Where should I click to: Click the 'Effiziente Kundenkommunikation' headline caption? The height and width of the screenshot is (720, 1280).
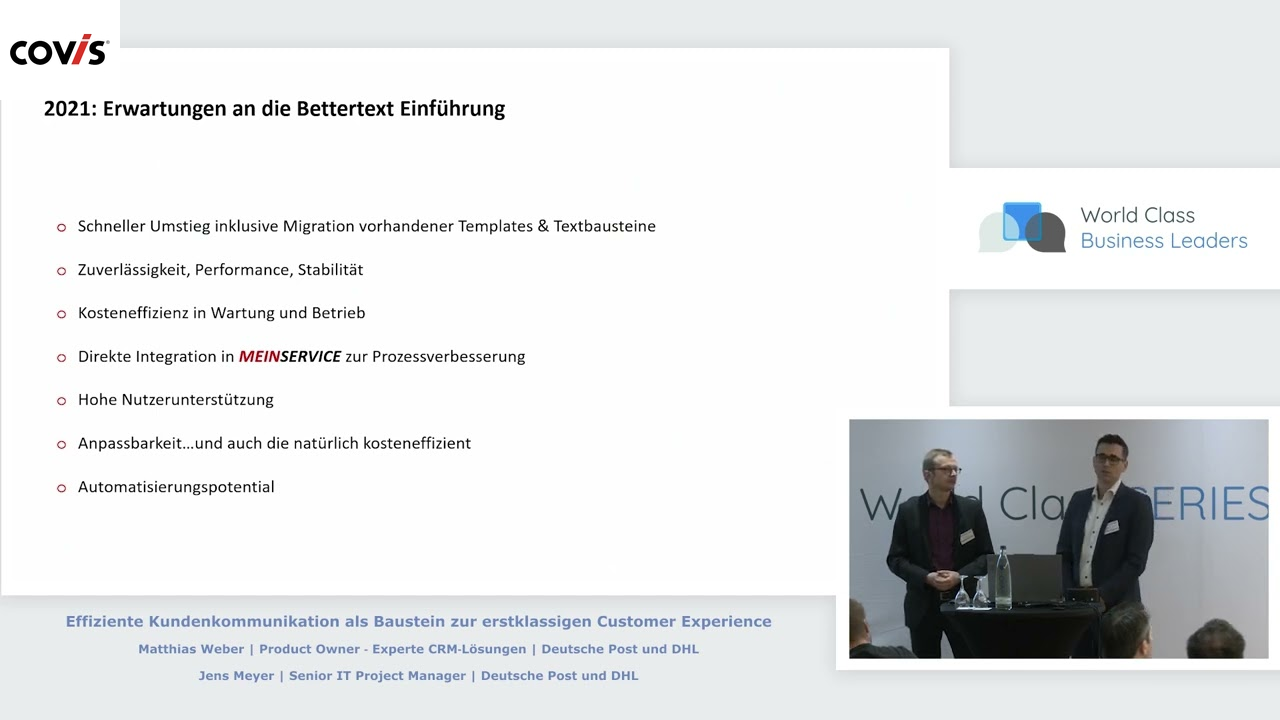[418, 621]
